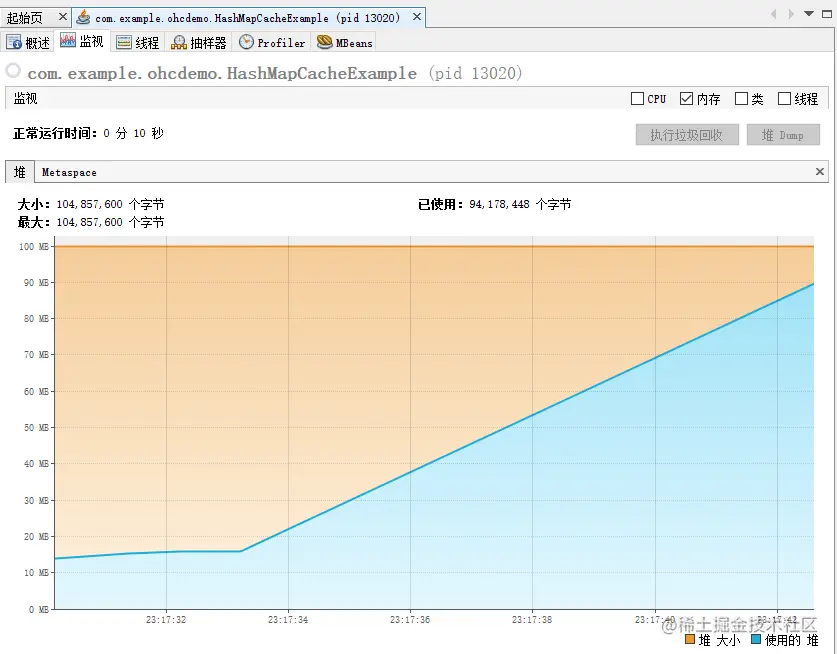Switch to the Metaspace sub-tab
The image size is (837, 654).
coord(69,172)
